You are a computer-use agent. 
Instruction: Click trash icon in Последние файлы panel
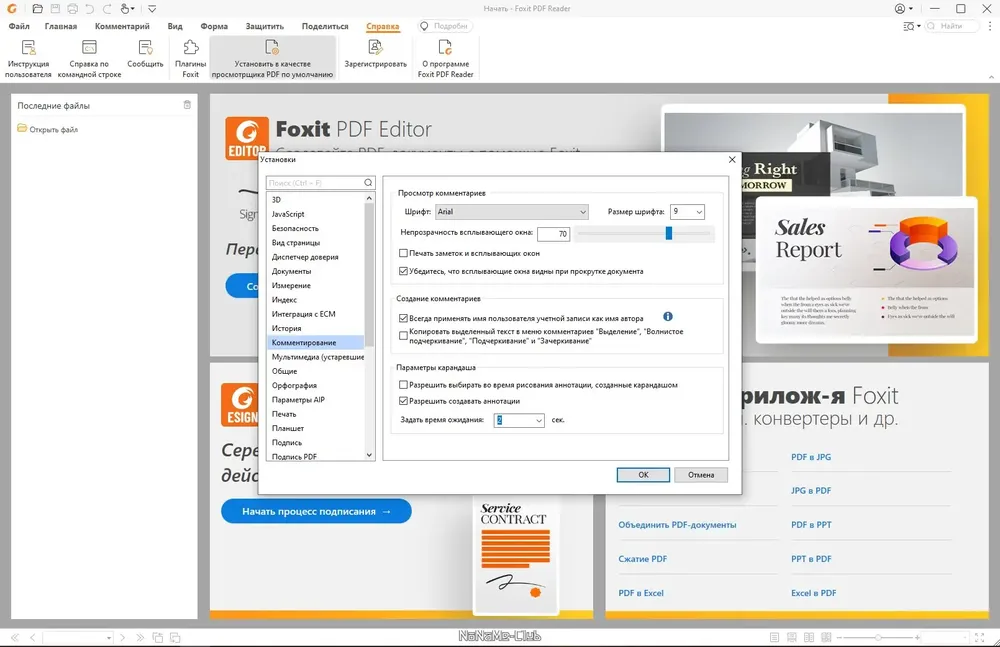tap(187, 105)
